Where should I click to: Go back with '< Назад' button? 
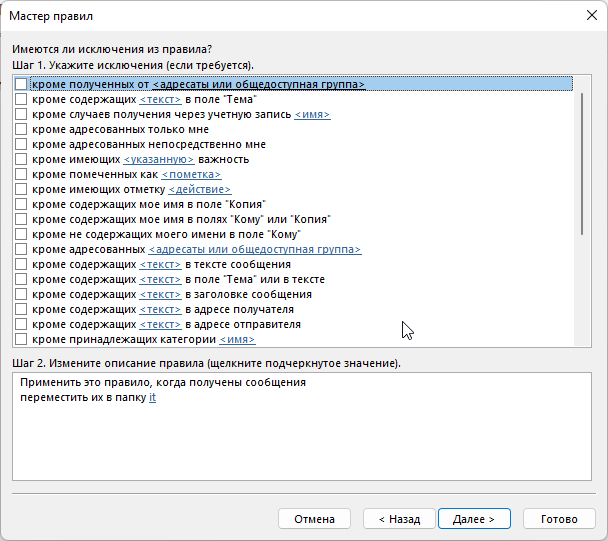(392, 519)
